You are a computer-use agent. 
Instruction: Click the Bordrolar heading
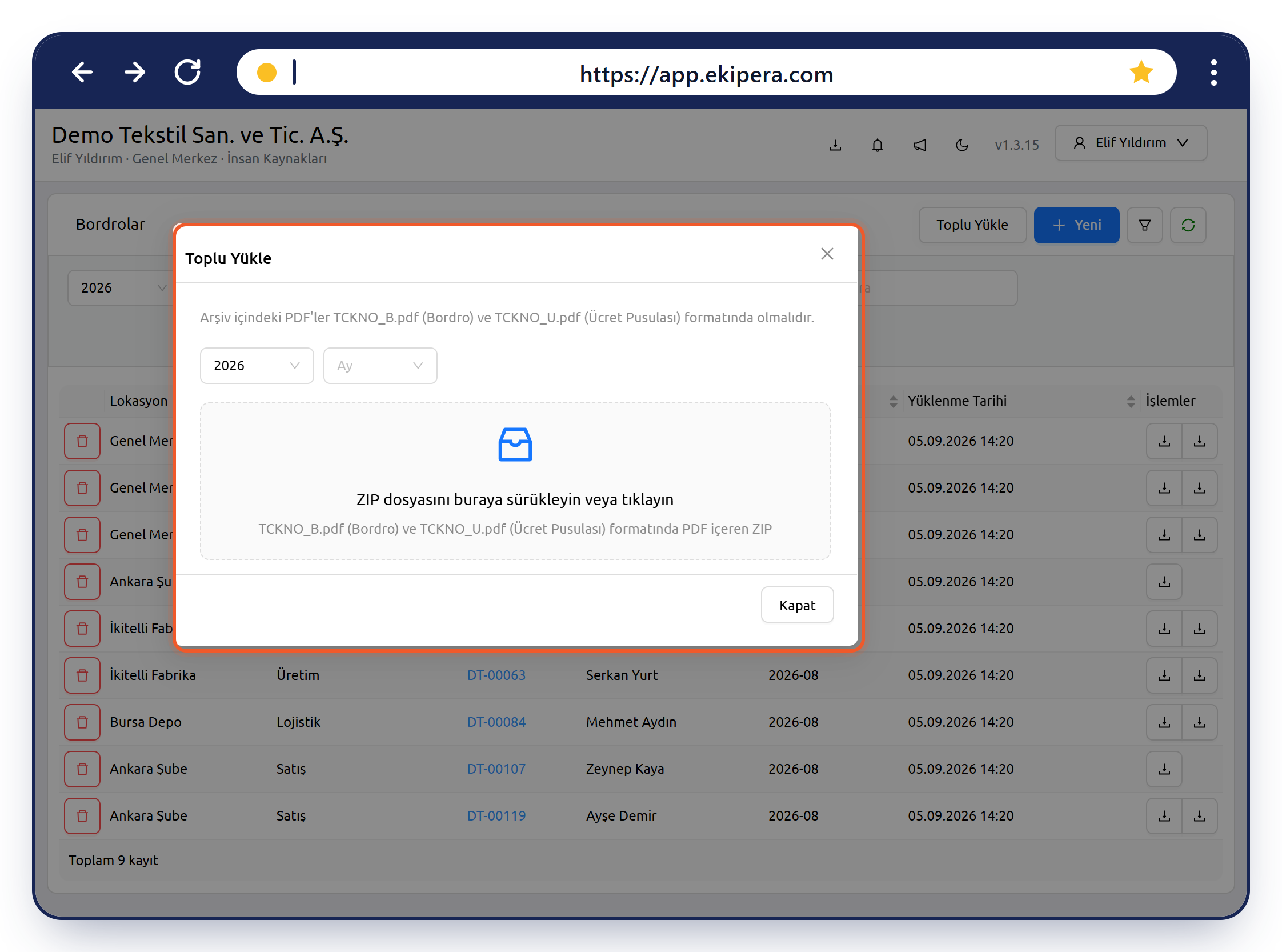110,224
